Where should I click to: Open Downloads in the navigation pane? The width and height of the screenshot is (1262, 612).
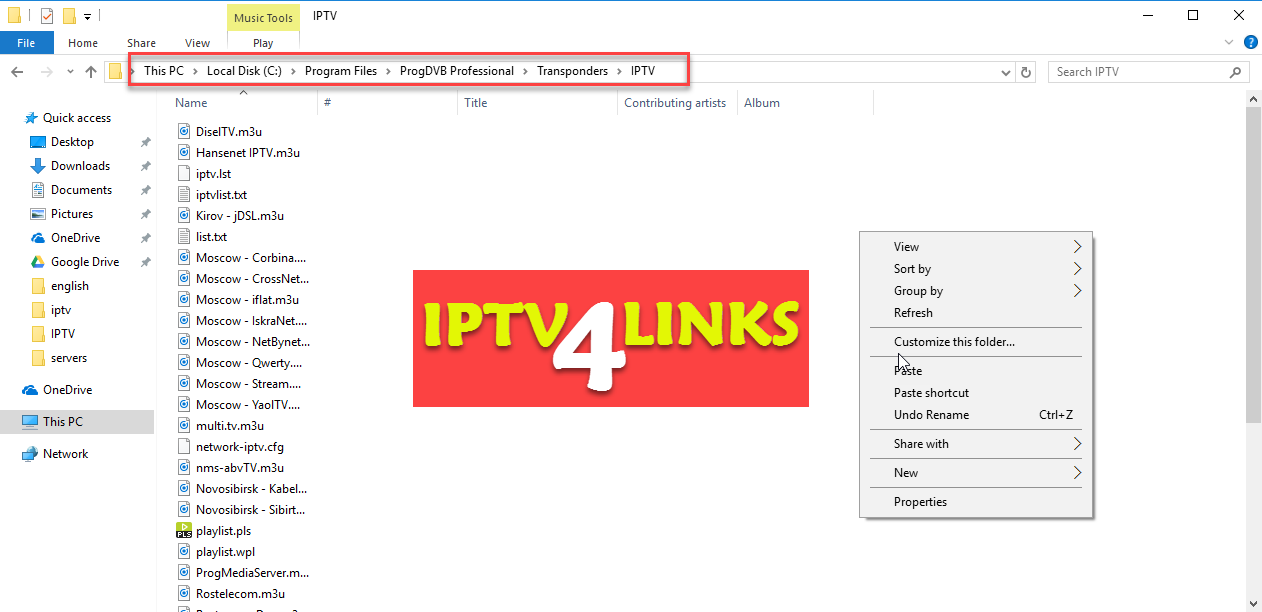coord(80,166)
